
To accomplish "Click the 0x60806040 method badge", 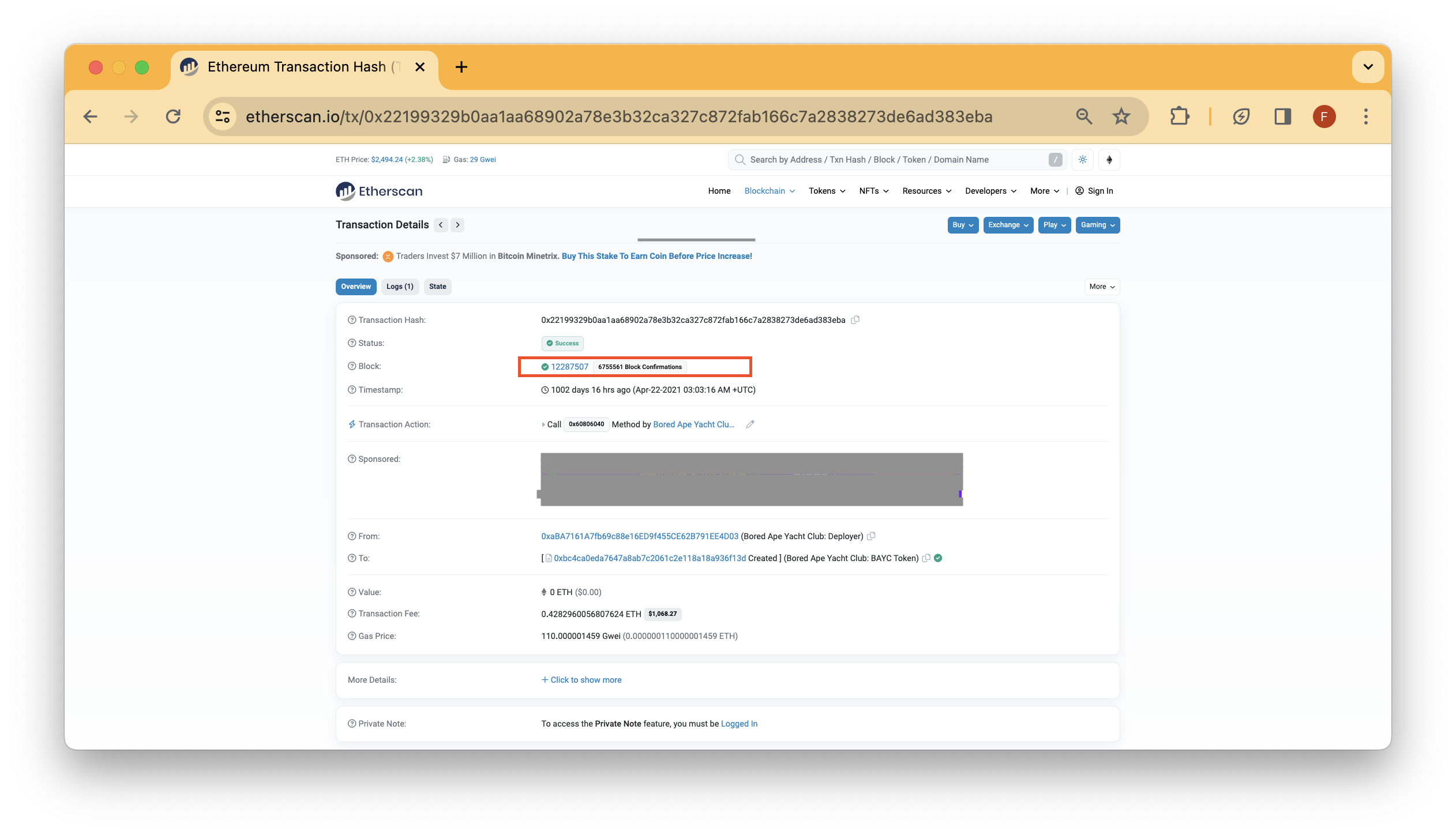I will [586, 424].
